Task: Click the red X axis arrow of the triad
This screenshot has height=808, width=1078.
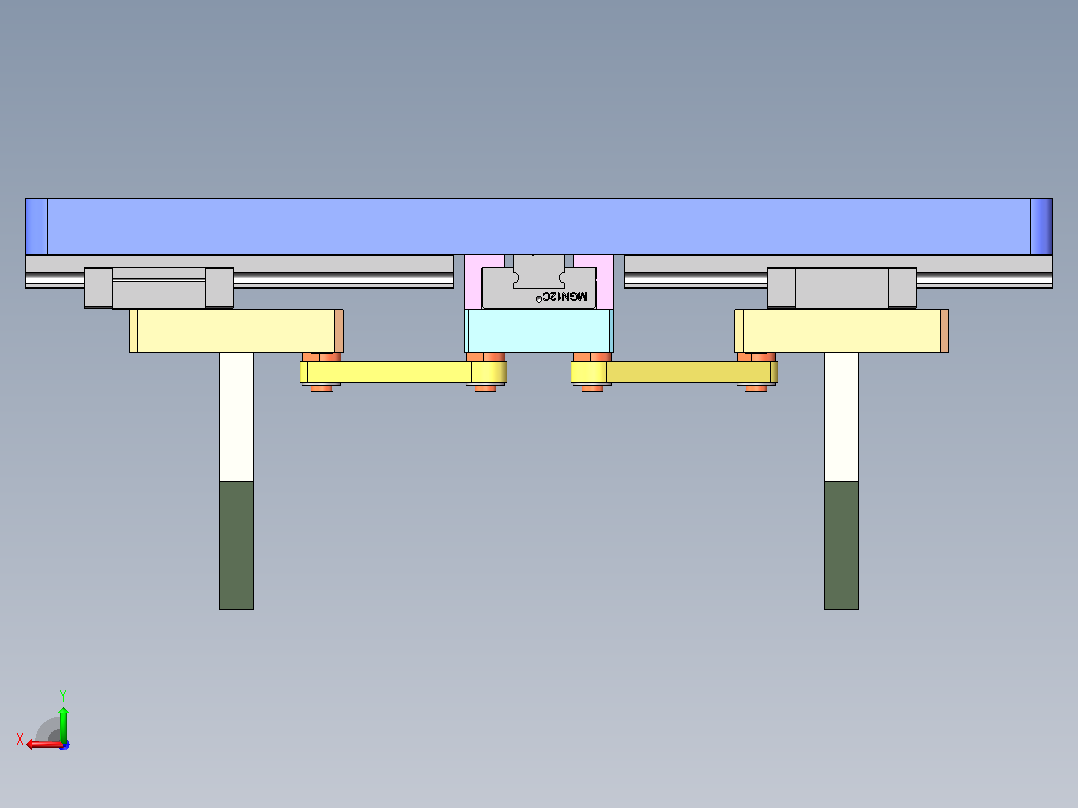Action: coord(44,744)
